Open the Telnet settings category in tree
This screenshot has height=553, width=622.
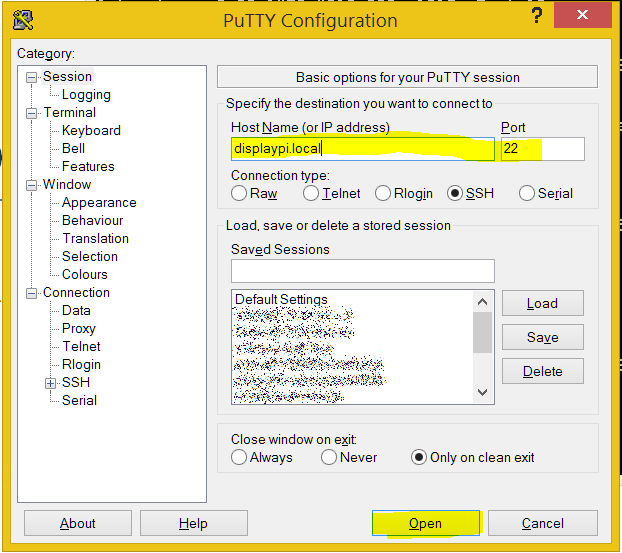pos(81,347)
